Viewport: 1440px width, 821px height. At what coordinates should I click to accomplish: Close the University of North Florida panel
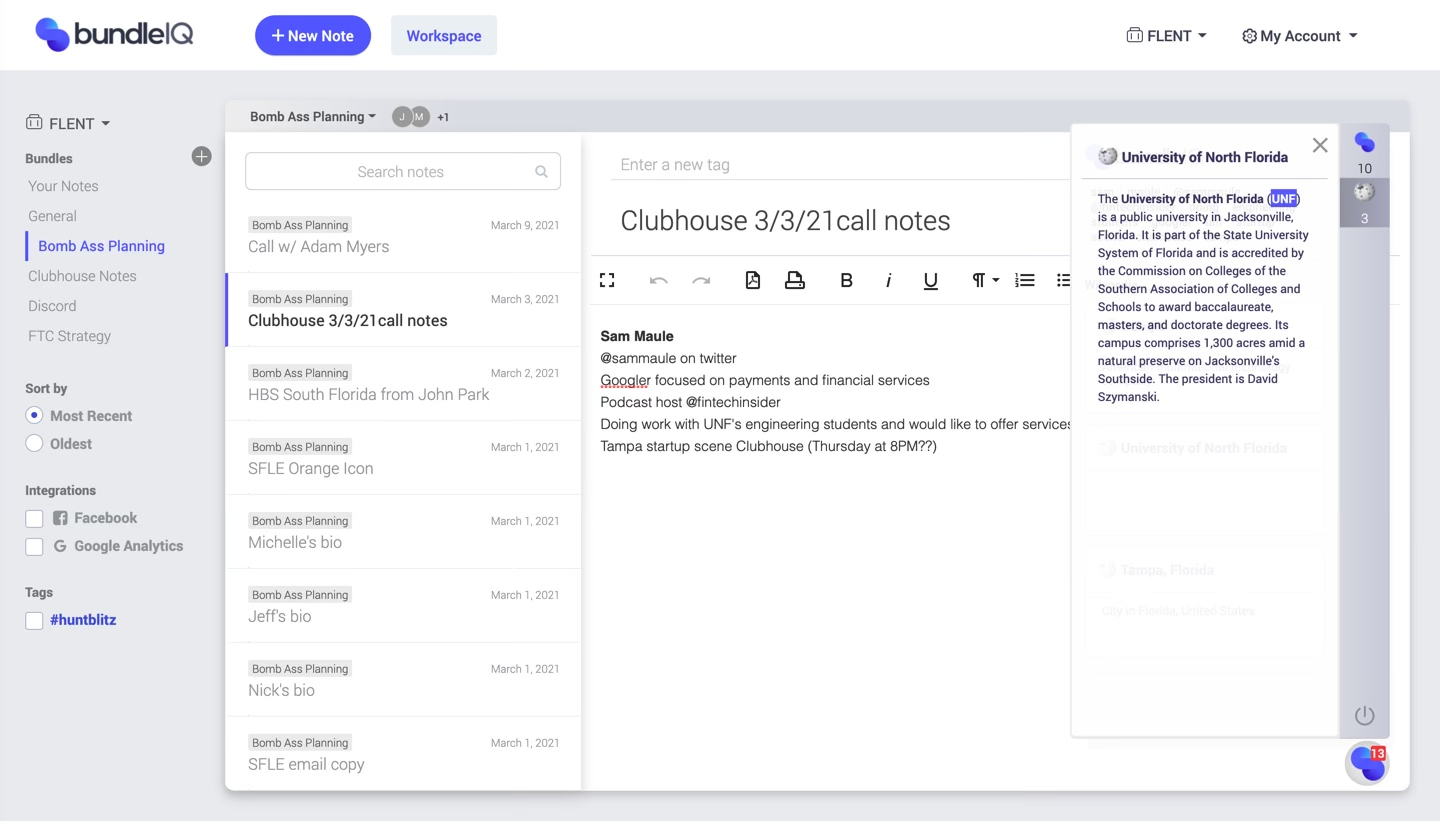pyautogui.click(x=1320, y=145)
